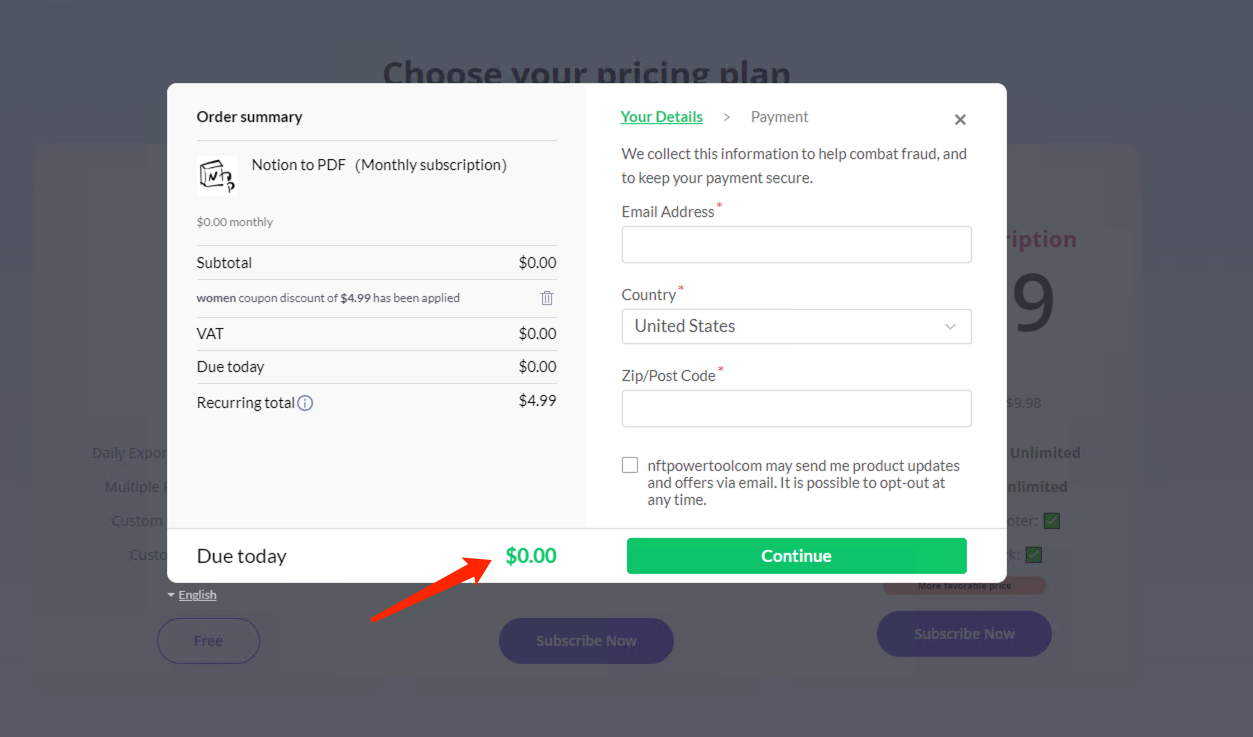
Task: Open the Country selection dropdown
Action: (x=796, y=326)
